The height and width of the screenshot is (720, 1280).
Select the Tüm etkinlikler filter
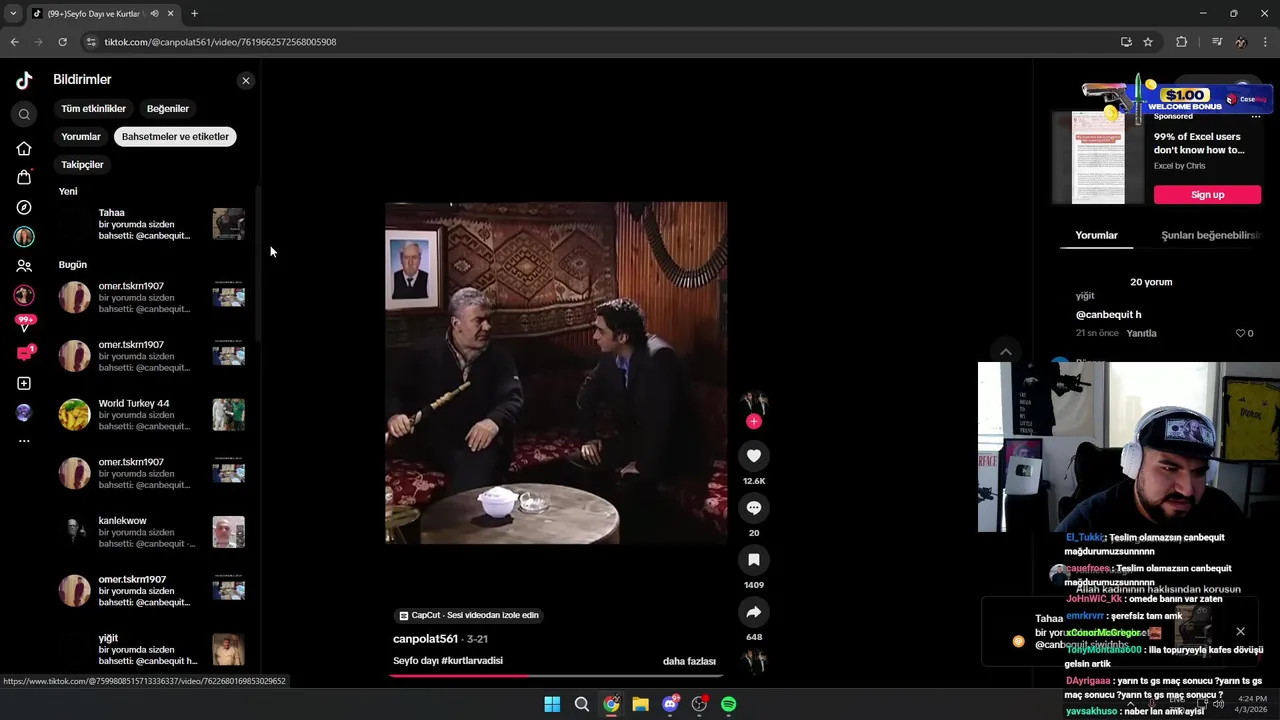click(x=94, y=108)
